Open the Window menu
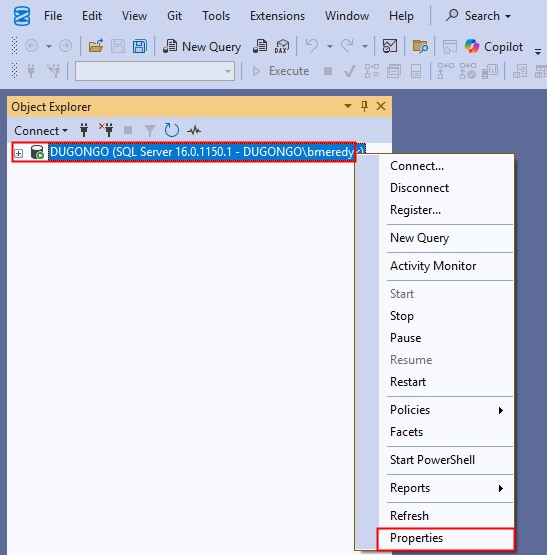Image resolution: width=547 pixels, height=555 pixels. click(347, 16)
